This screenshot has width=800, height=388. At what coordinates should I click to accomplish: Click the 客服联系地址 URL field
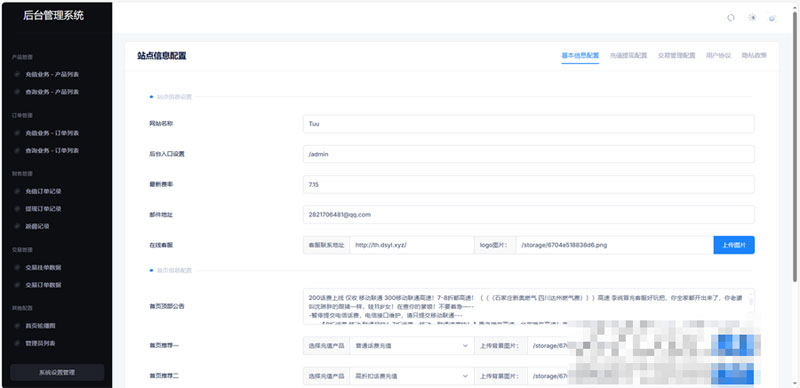pos(412,245)
